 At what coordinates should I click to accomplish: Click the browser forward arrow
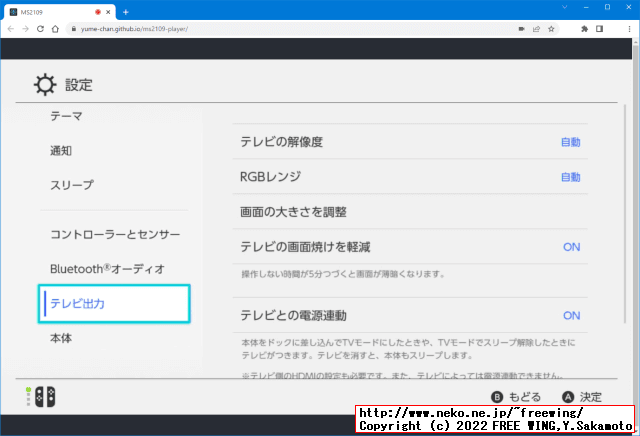point(25,29)
